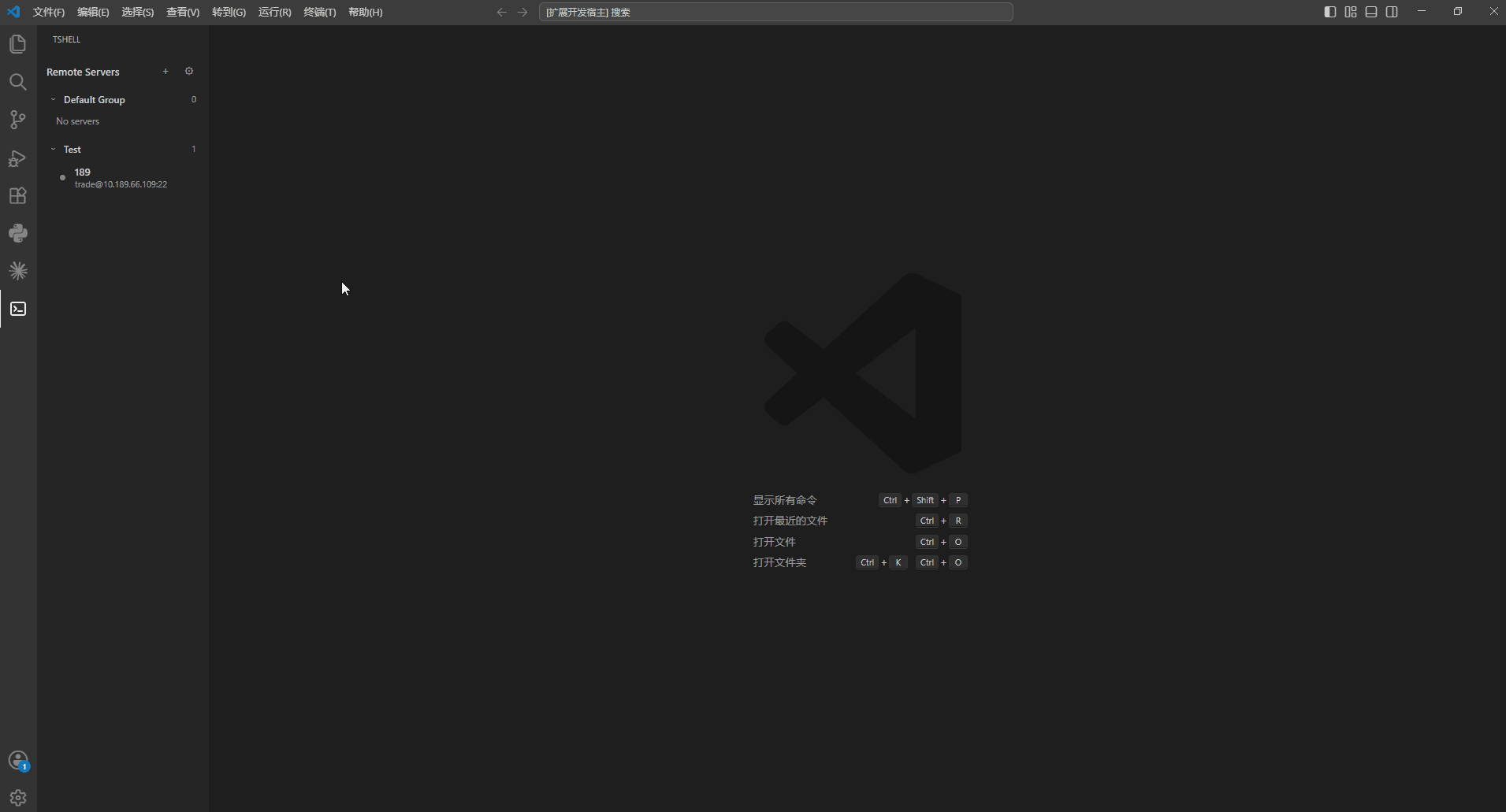Click the No servers text

pyautogui.click(x=77, y=121)
